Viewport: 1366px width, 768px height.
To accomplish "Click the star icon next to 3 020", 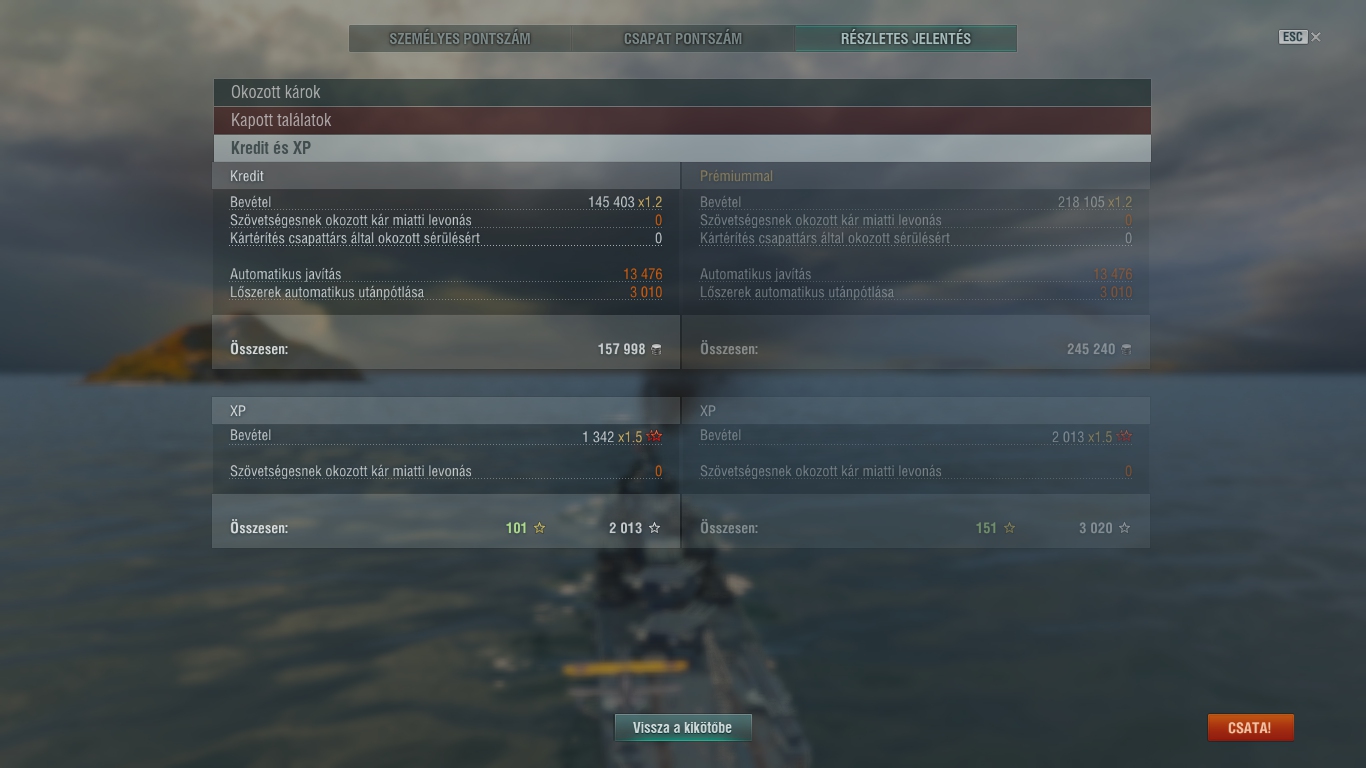I will coord(1125,528).
